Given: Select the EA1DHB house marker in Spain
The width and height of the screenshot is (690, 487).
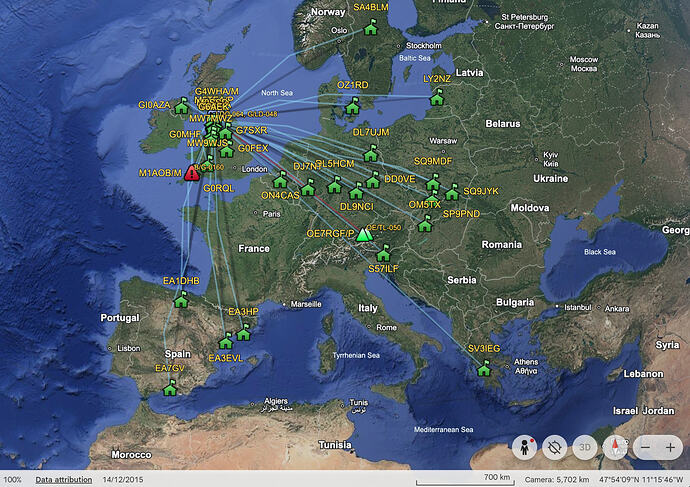Looking at the screenshot, I should tap(181, 300).
